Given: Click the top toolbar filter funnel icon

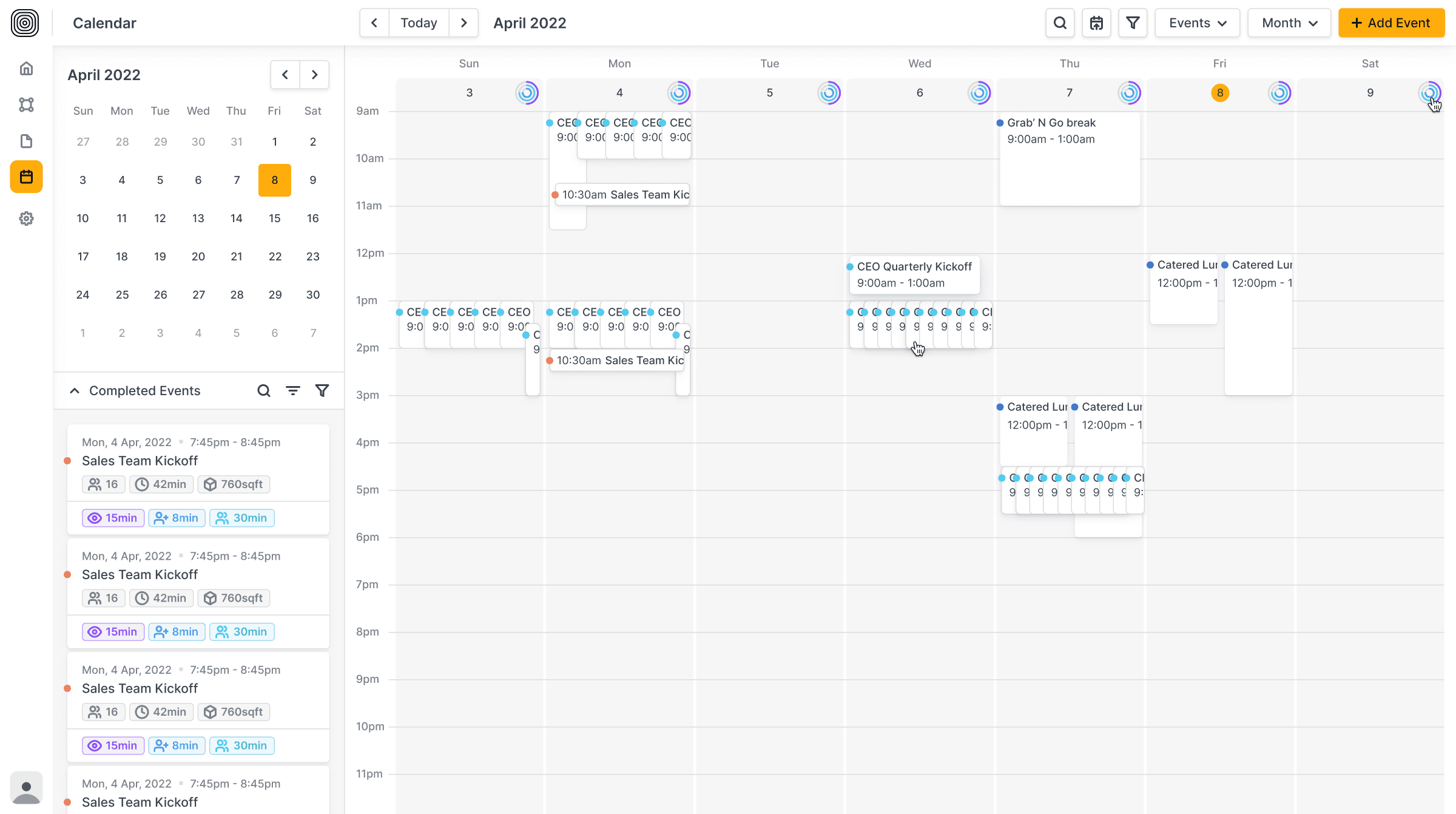Looking at the screenshot, I should (1133, 23).
